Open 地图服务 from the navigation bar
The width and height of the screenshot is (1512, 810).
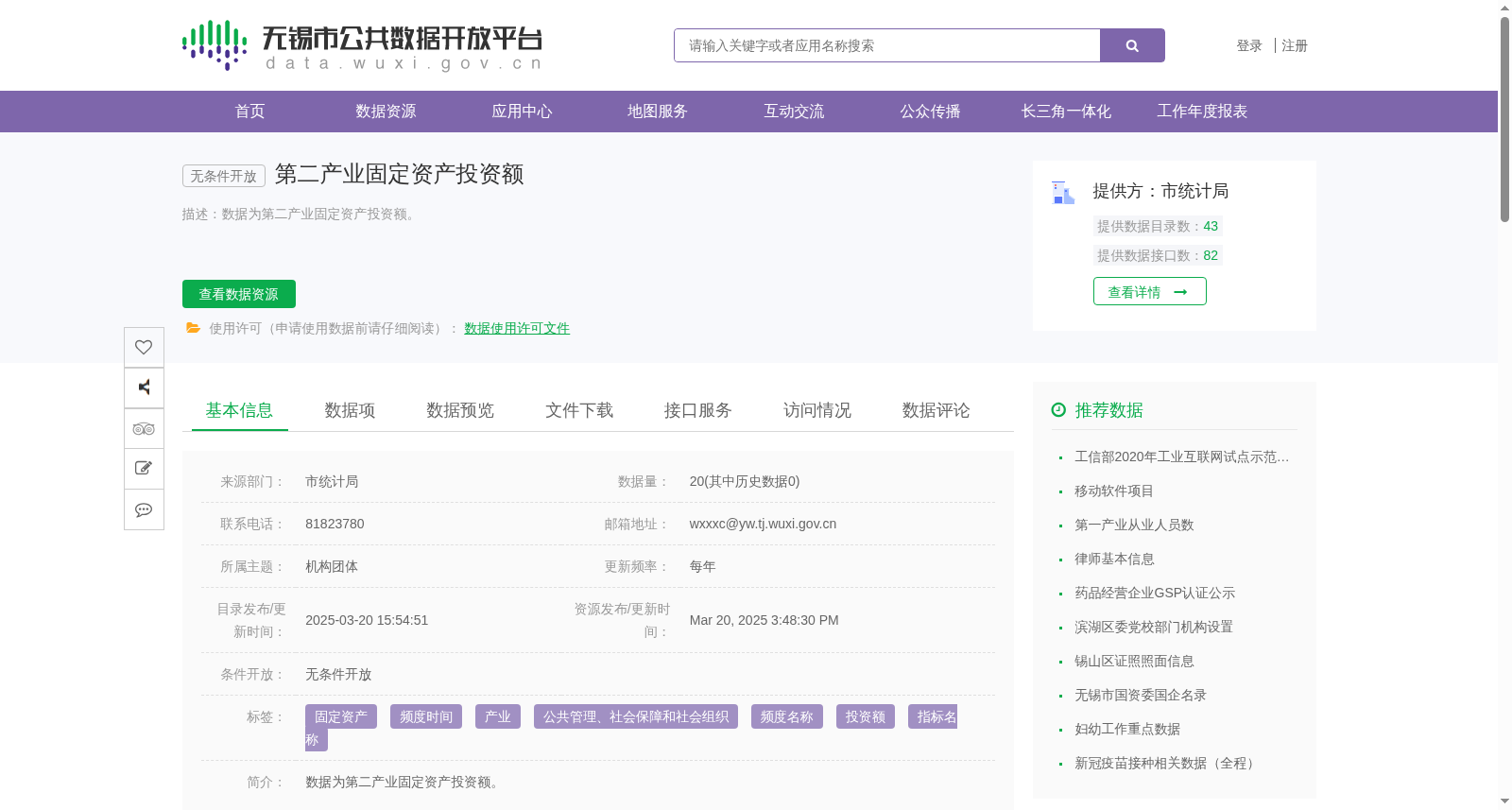(x=658, y=112)
